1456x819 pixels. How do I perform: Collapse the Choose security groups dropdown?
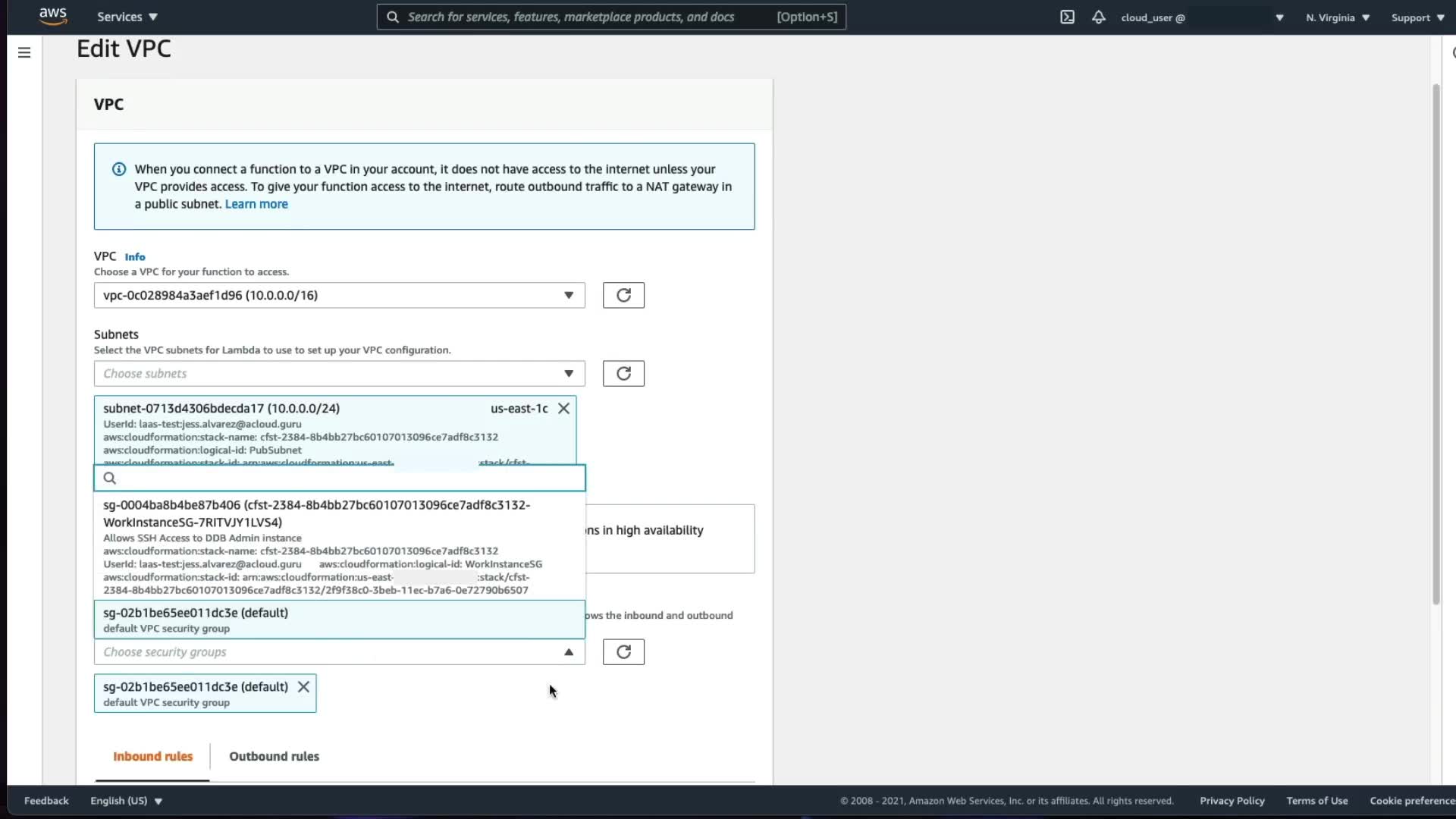[568, 651]
